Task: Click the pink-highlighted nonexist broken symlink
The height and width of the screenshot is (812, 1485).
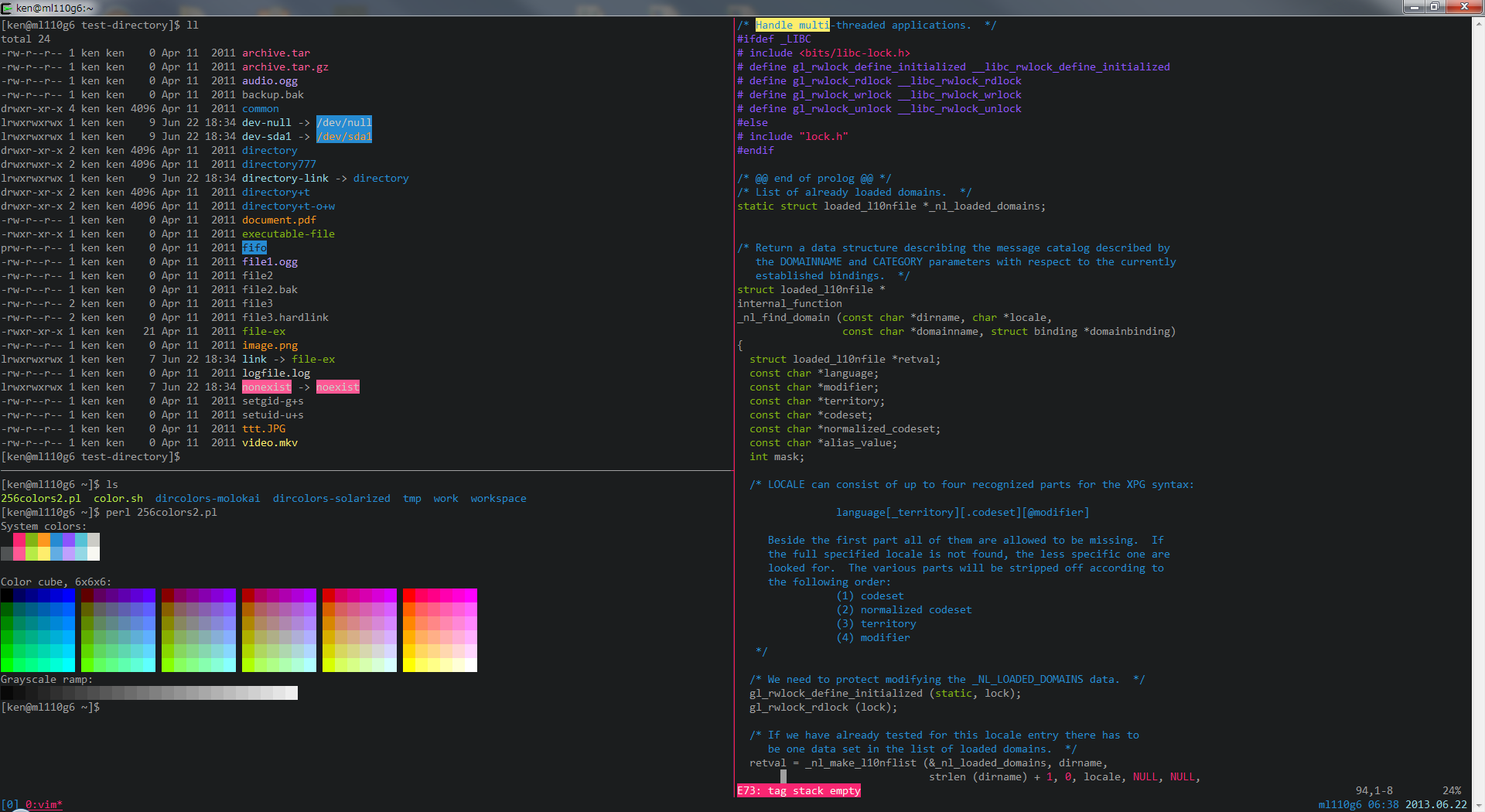Action: pyautogui.click(x=266, y=387)
